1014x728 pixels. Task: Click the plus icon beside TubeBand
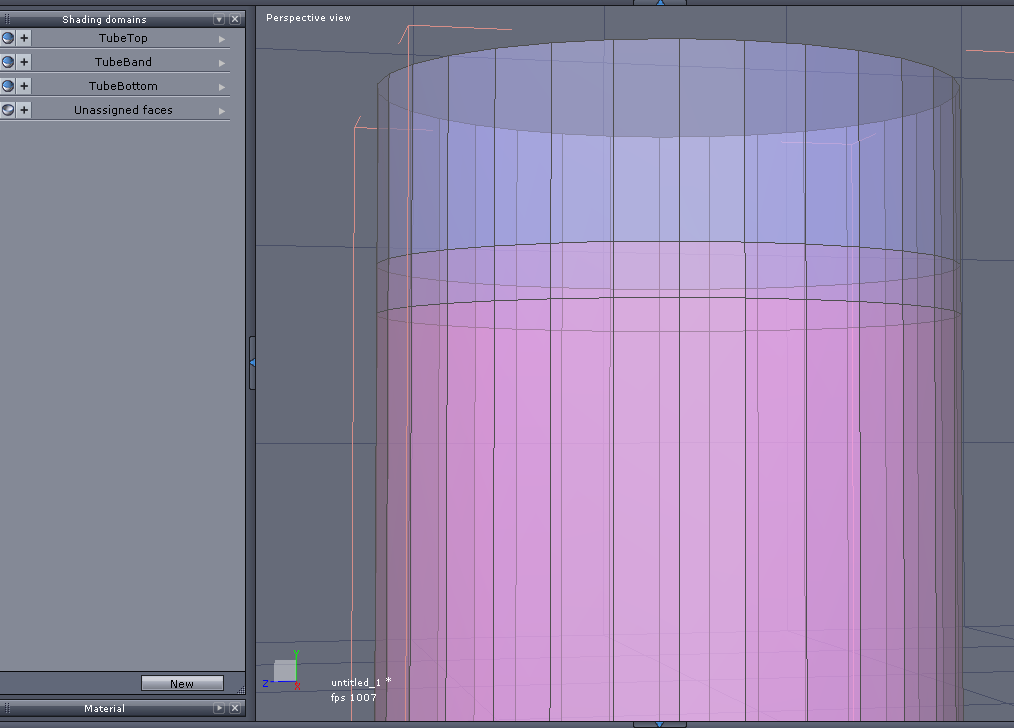tap(24, 62)
